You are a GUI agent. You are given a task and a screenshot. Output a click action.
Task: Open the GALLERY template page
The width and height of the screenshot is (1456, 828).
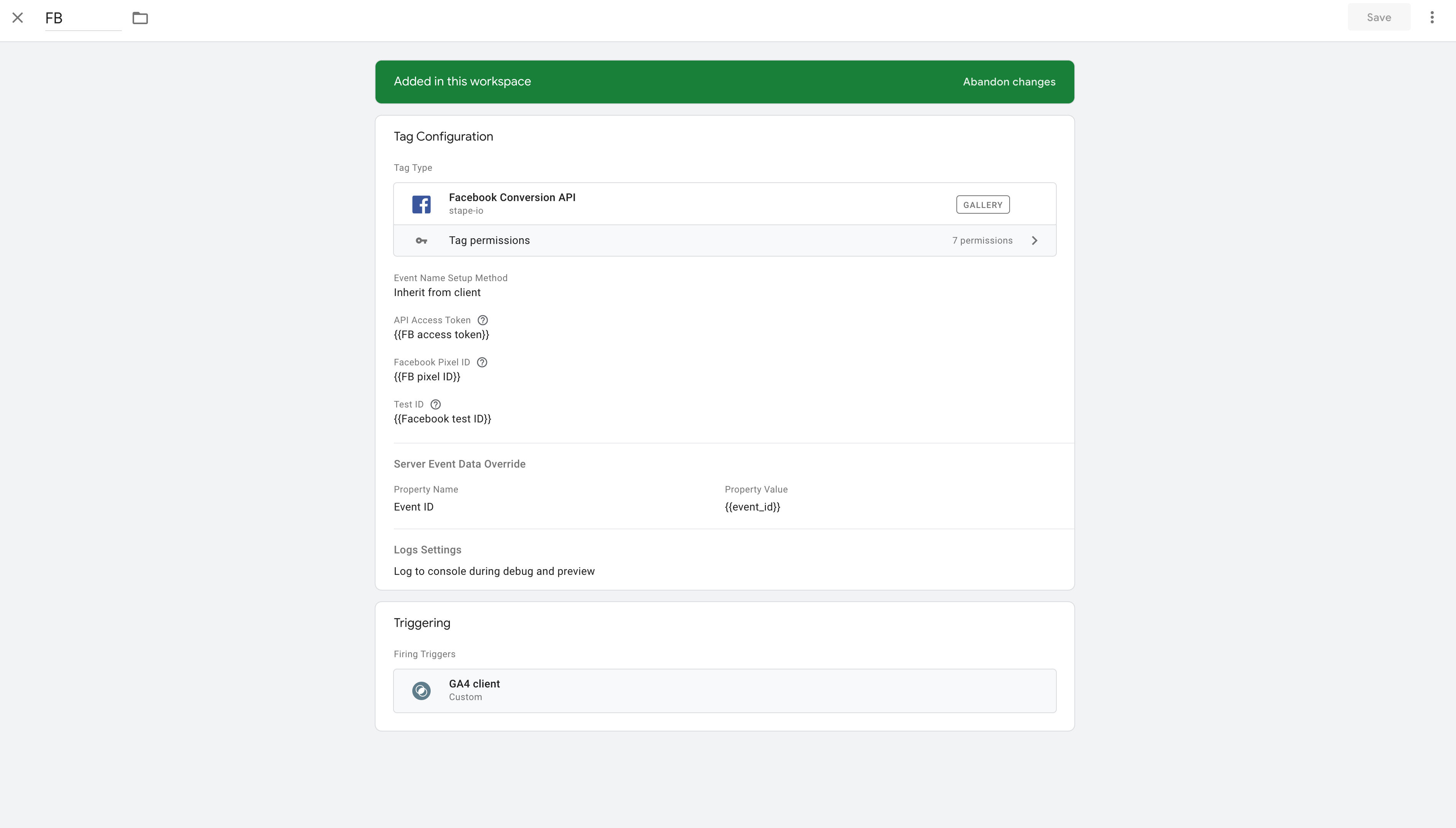982,204
